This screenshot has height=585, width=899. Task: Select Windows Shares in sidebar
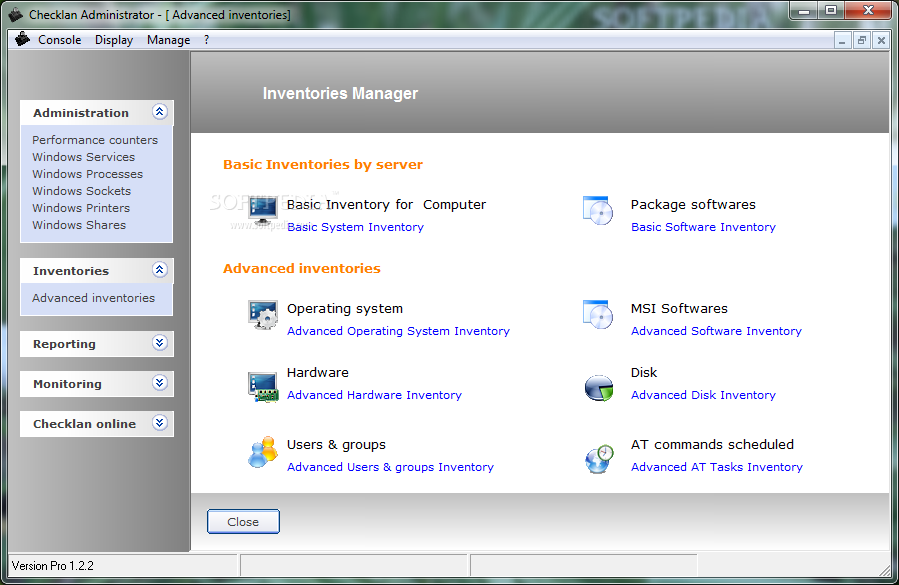pos(79,225)
